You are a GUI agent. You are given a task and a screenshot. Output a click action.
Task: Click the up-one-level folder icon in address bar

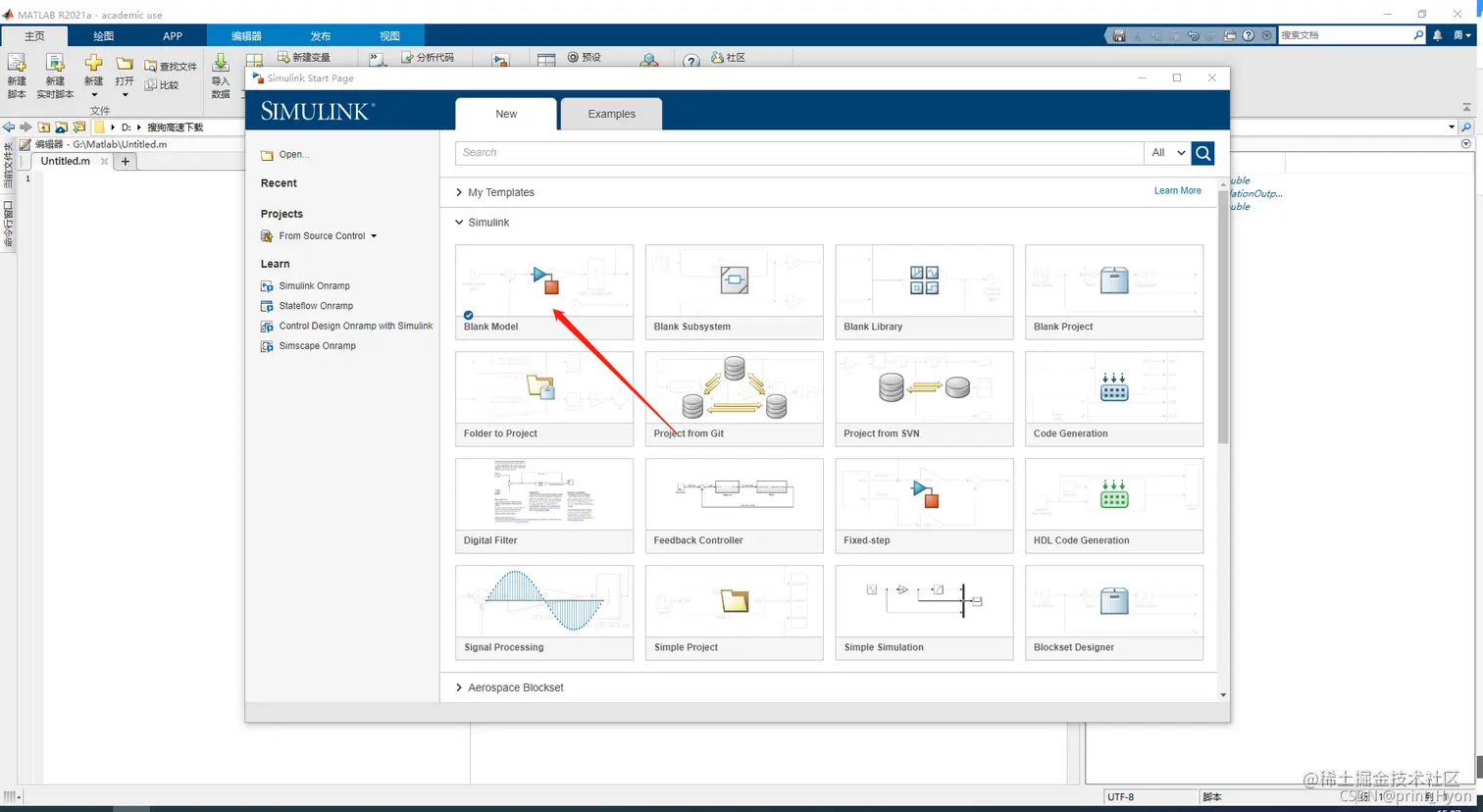point(44,127)
